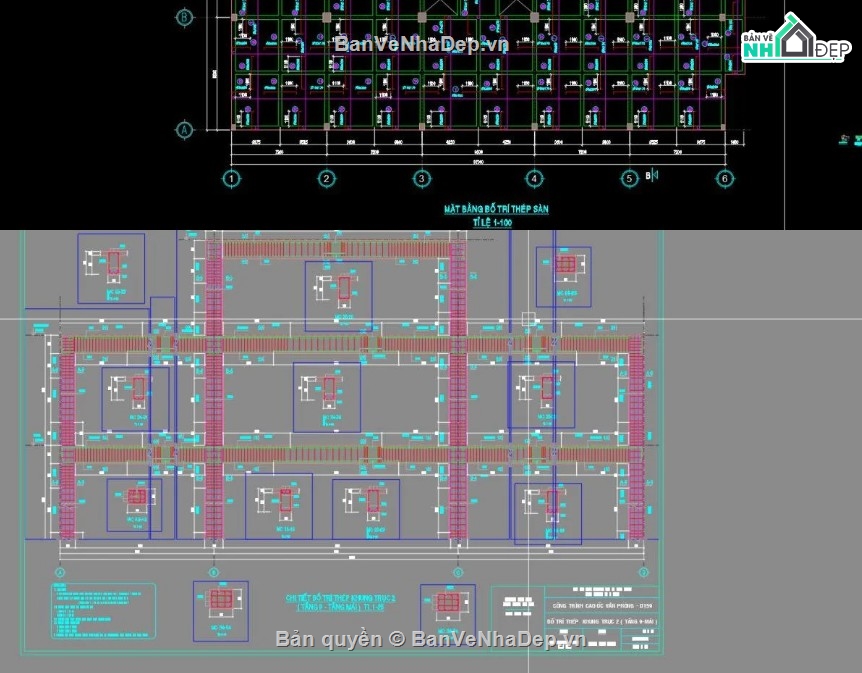Select axis bubble A under the frame elevation
The width and height of the screenshot is (862, 673).
pyautogui.click(x=59, y=572)
